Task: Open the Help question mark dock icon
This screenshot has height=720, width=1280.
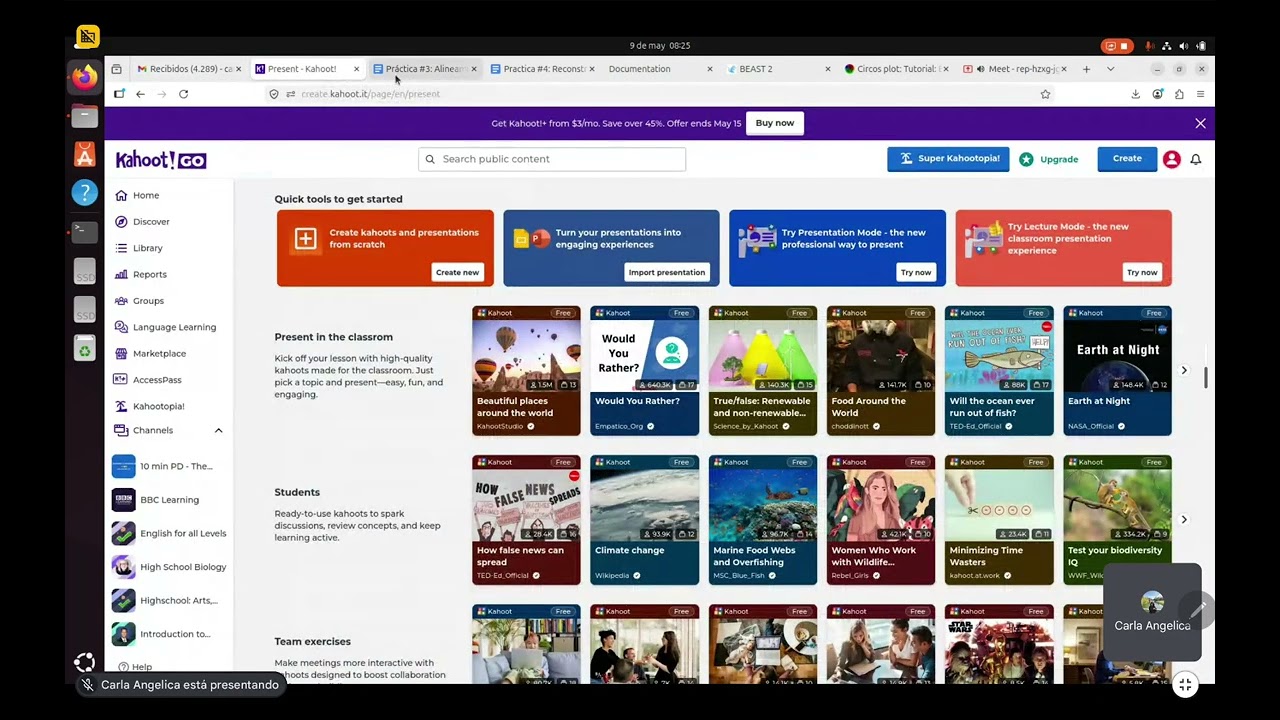Action: 85,192
